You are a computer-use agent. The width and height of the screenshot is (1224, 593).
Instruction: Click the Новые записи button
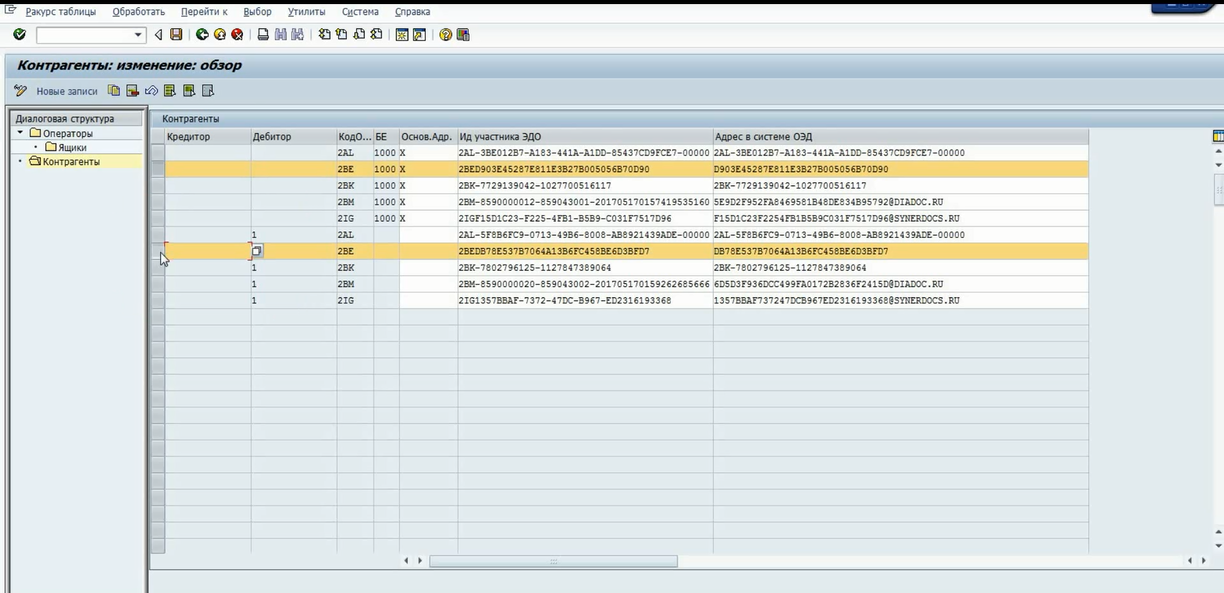pos(67,91)
